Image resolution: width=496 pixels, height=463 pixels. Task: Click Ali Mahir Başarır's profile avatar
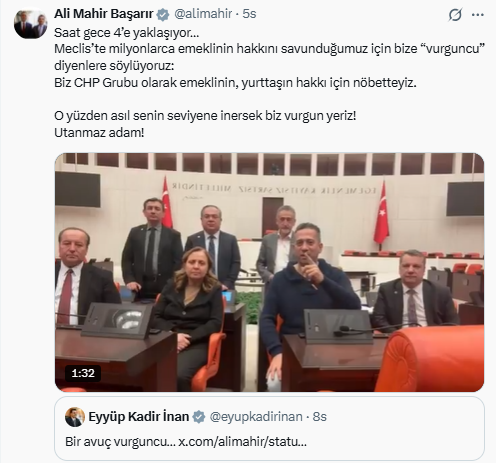coord(31,24)
